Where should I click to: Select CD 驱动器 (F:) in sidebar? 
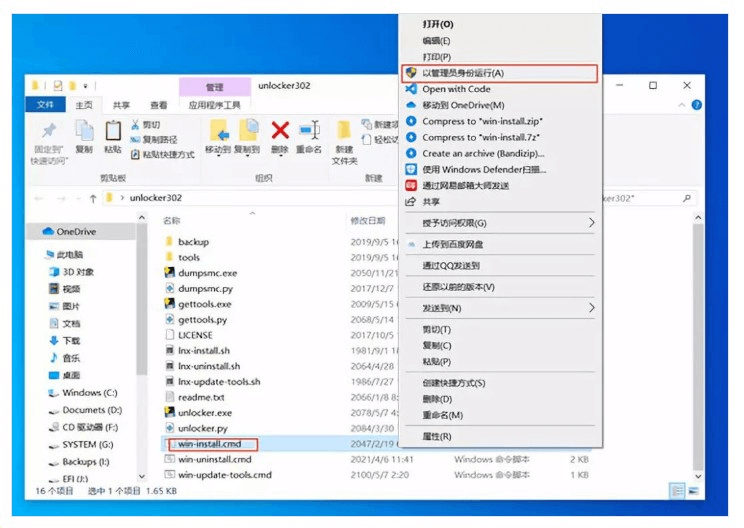pos(84,427)
